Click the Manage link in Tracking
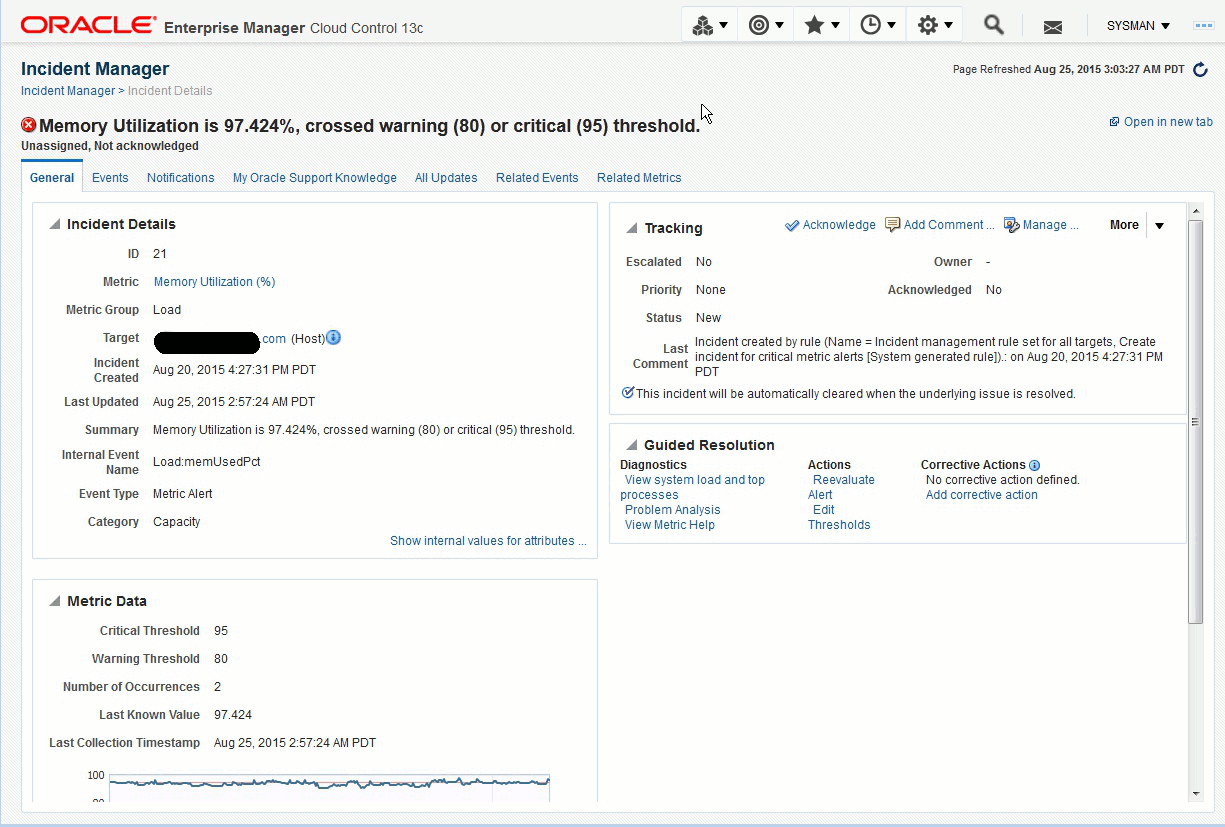 coord(1041,225)
